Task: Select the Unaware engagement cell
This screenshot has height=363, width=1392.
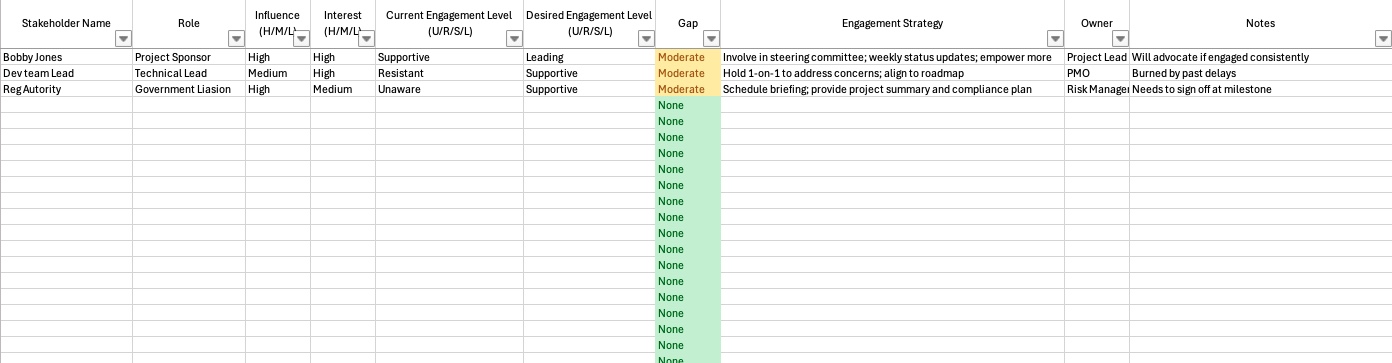Action: 449,89
